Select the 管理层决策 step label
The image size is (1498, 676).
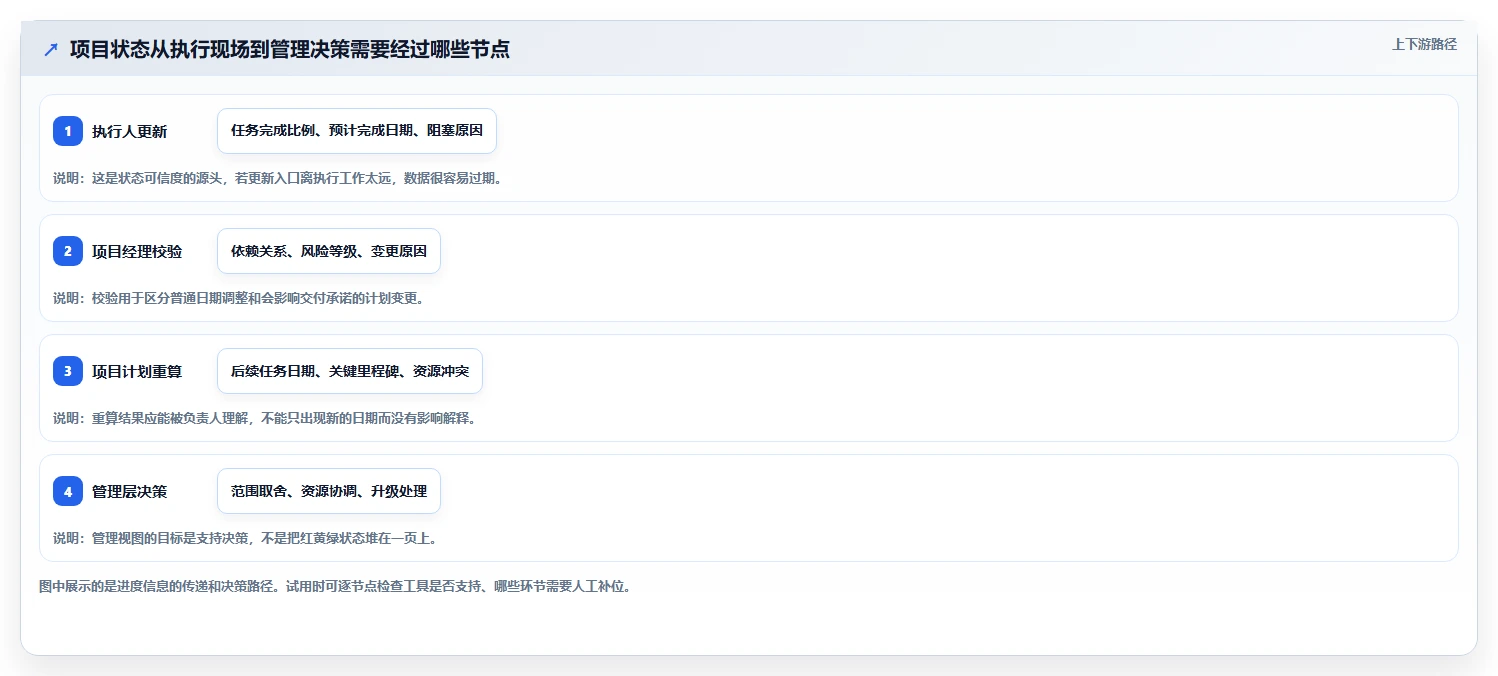[x=130, y=492]
